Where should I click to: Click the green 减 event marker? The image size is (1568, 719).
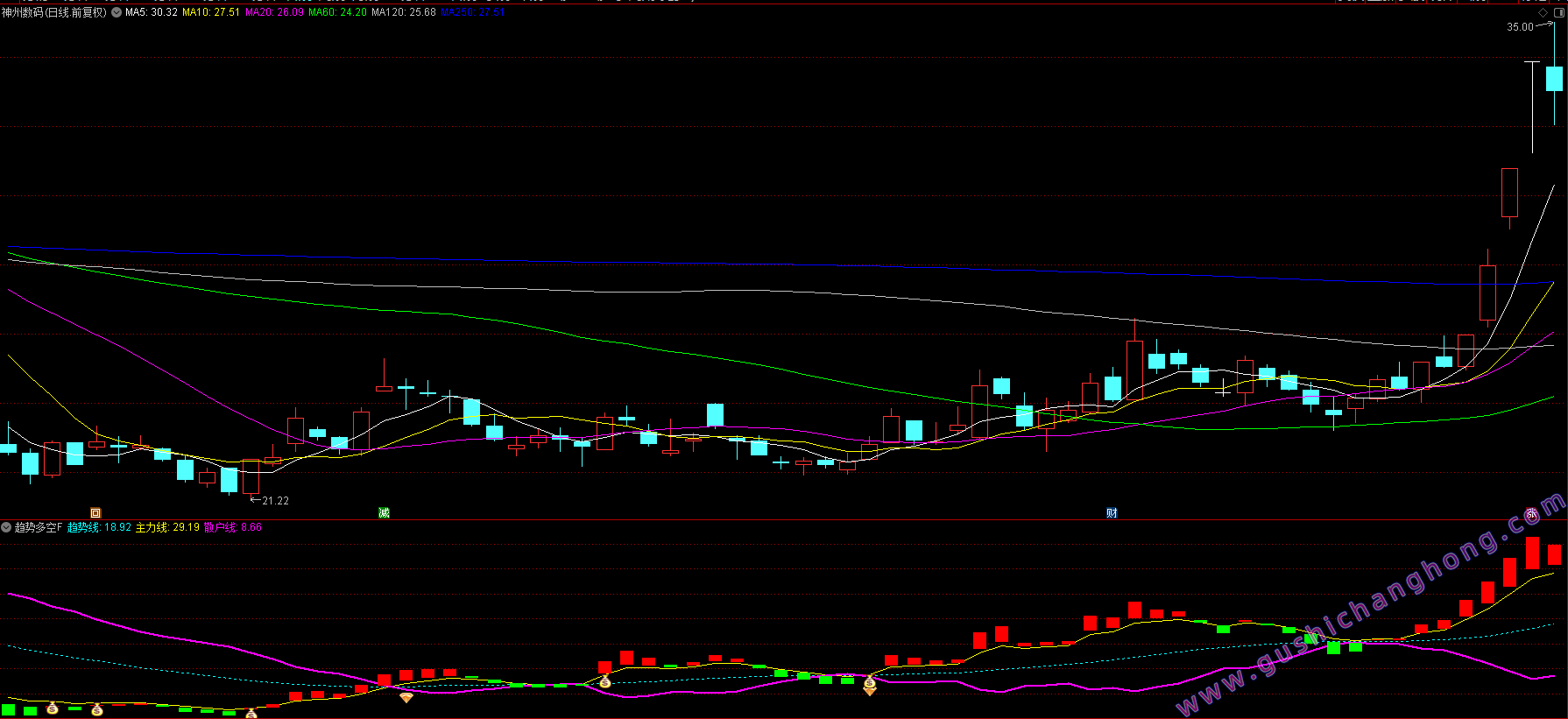(384, 513)
